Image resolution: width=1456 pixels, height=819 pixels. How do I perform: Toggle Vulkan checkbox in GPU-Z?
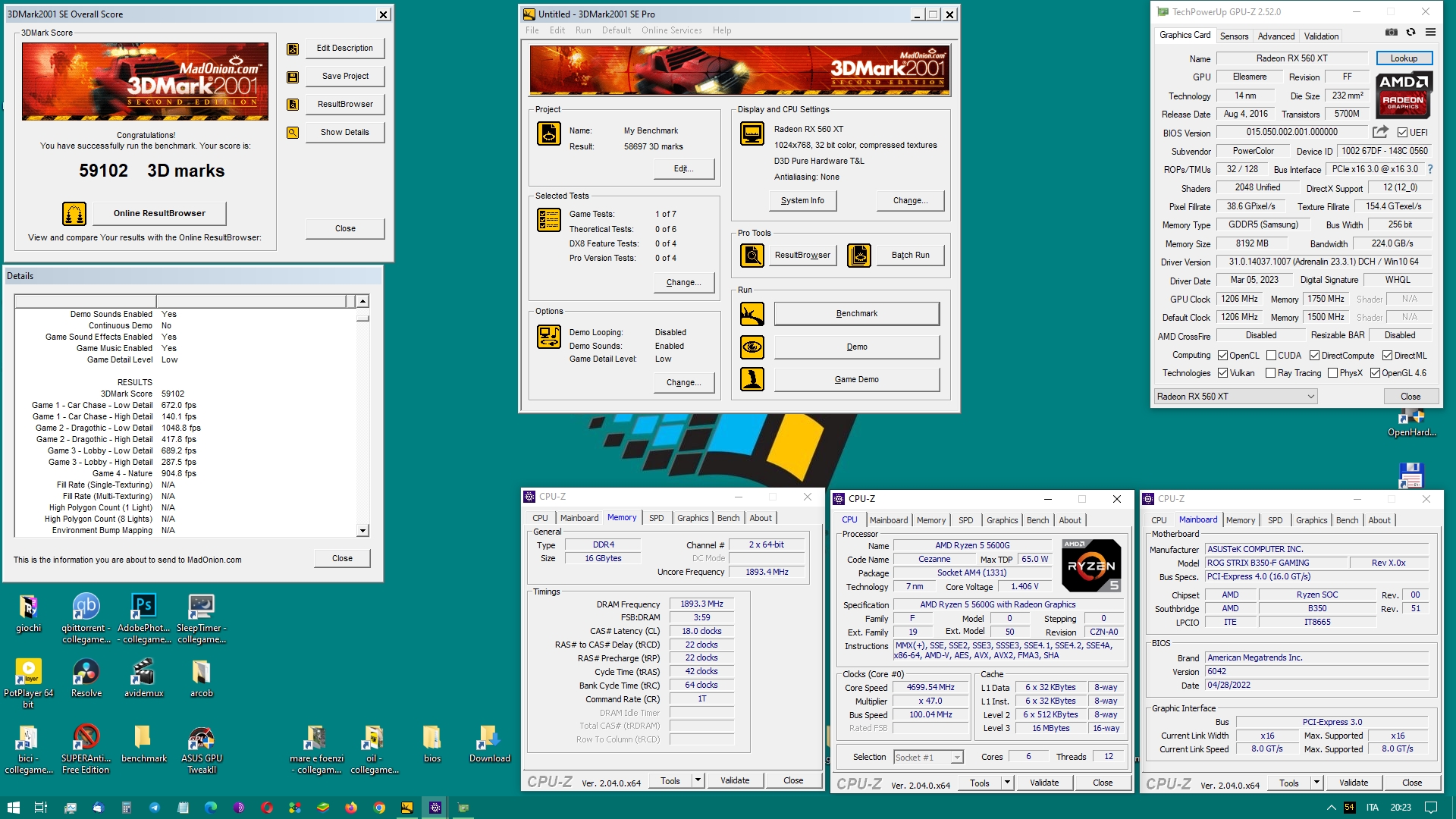[x=1222, y=373]
